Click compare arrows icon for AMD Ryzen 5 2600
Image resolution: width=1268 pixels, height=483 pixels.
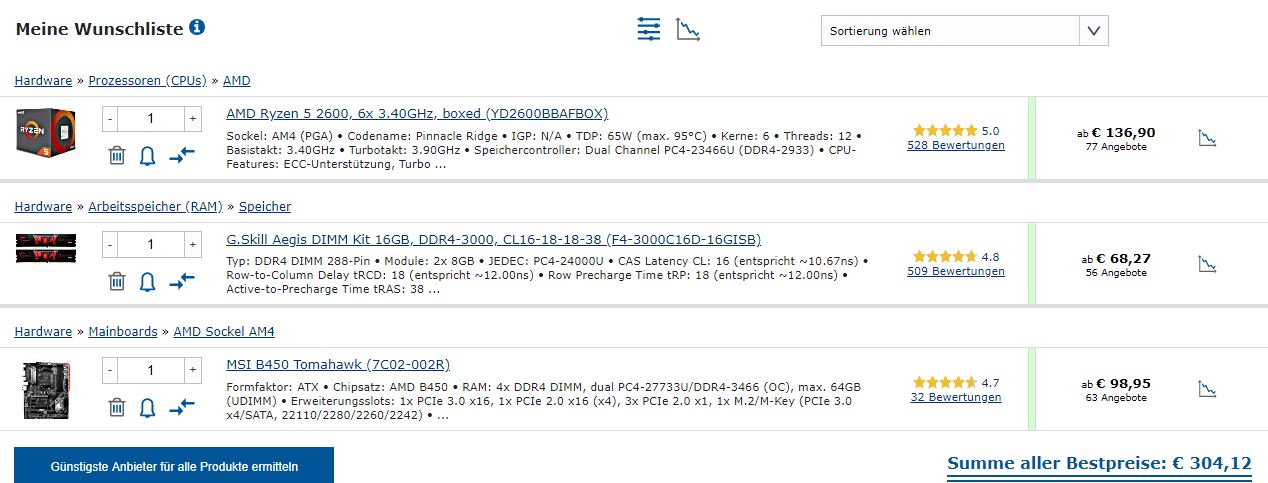coord(181,155)
